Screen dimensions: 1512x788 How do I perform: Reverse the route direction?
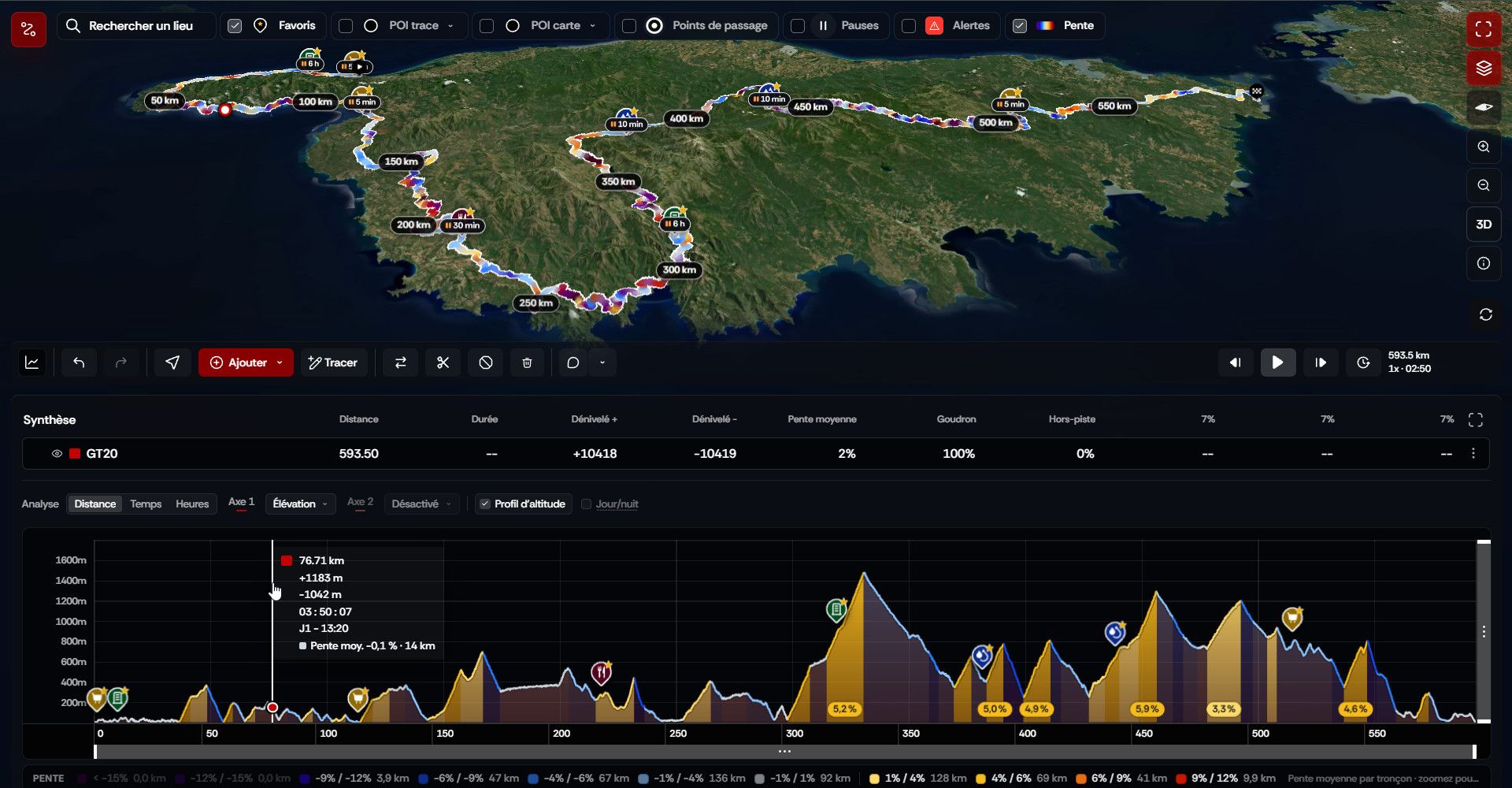(401, 362)
